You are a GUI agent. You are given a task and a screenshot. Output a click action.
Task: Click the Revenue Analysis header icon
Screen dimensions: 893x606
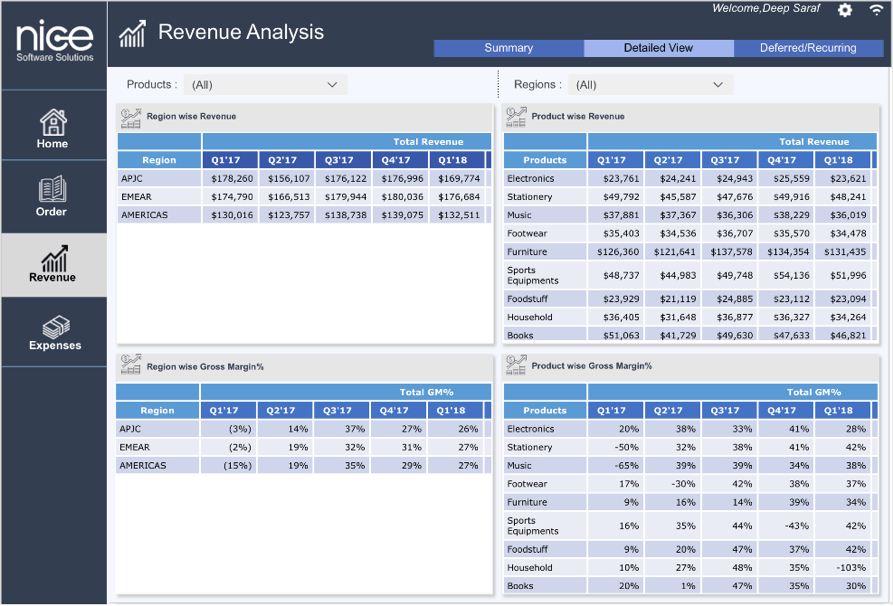tap(133, 34)
